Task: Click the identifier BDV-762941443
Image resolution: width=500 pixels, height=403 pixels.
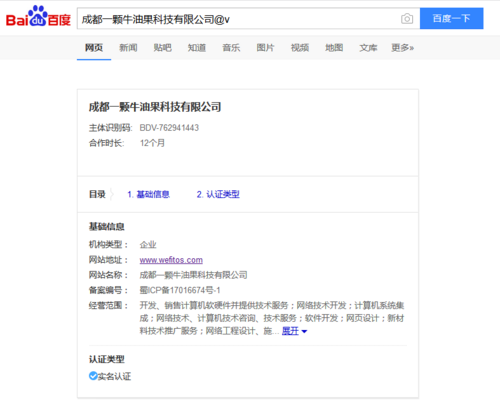Action: 169,128
